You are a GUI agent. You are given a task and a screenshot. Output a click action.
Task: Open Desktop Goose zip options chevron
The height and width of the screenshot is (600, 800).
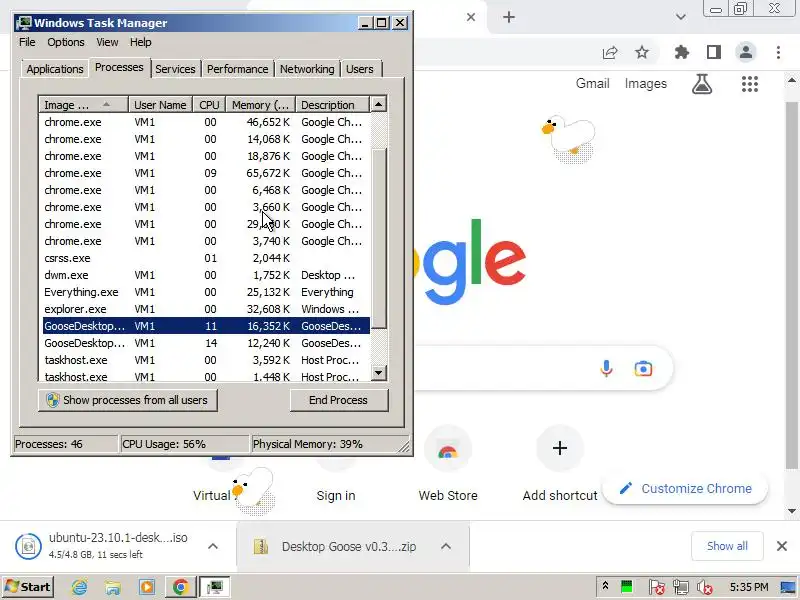tap(446, 546)
